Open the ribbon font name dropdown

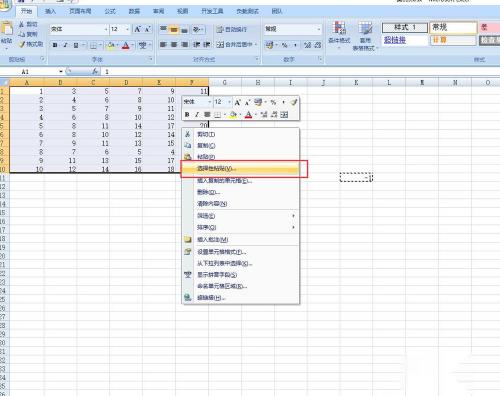pos(106,29)
